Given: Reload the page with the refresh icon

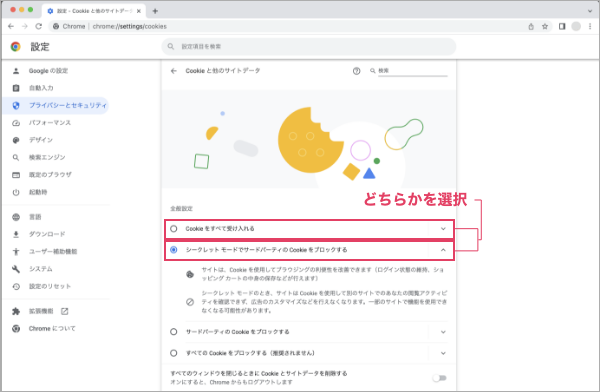Looking at the screenshot, I should (39, 26).
